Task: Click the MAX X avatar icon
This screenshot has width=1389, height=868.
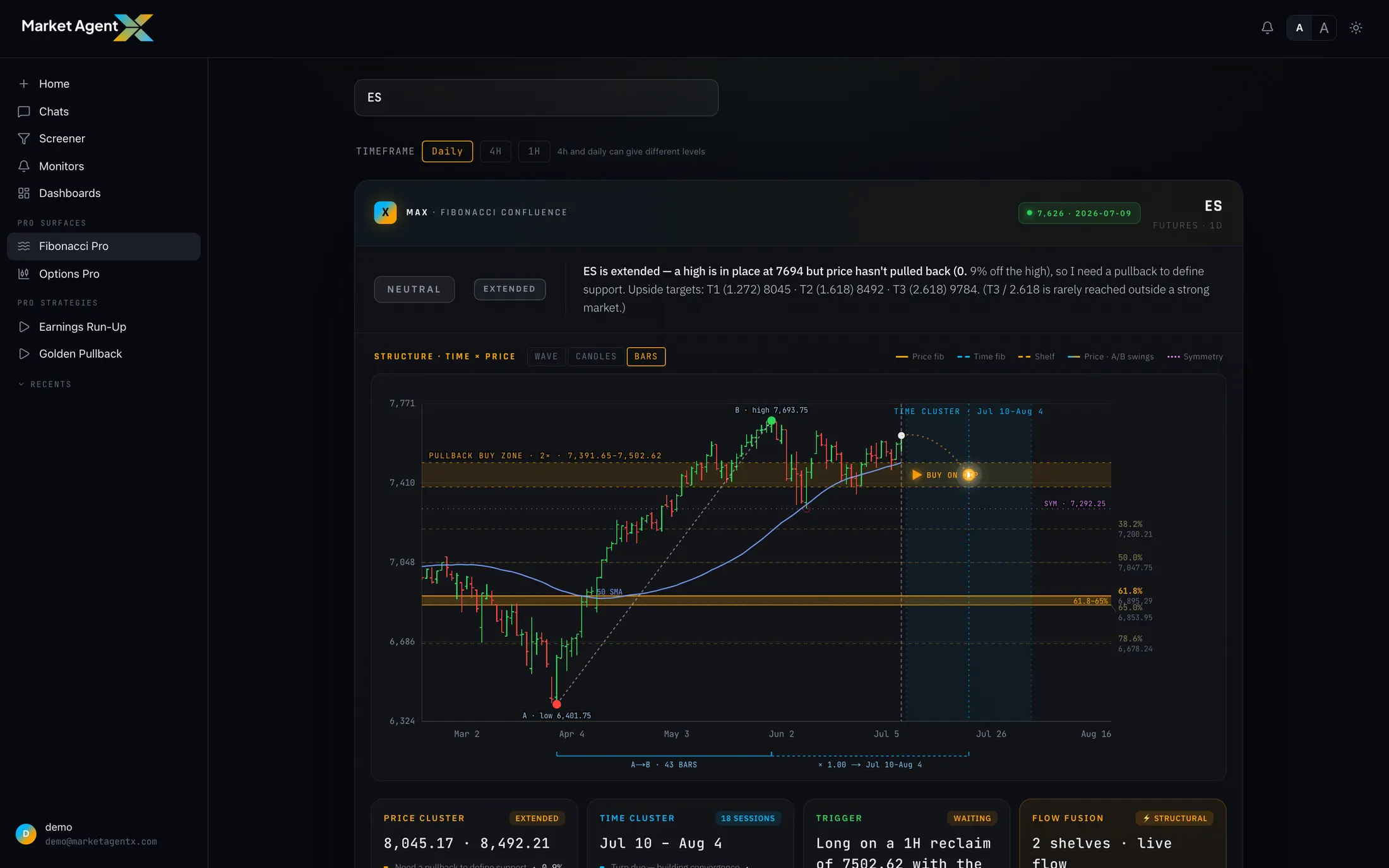Action: [x=385, y=213]
